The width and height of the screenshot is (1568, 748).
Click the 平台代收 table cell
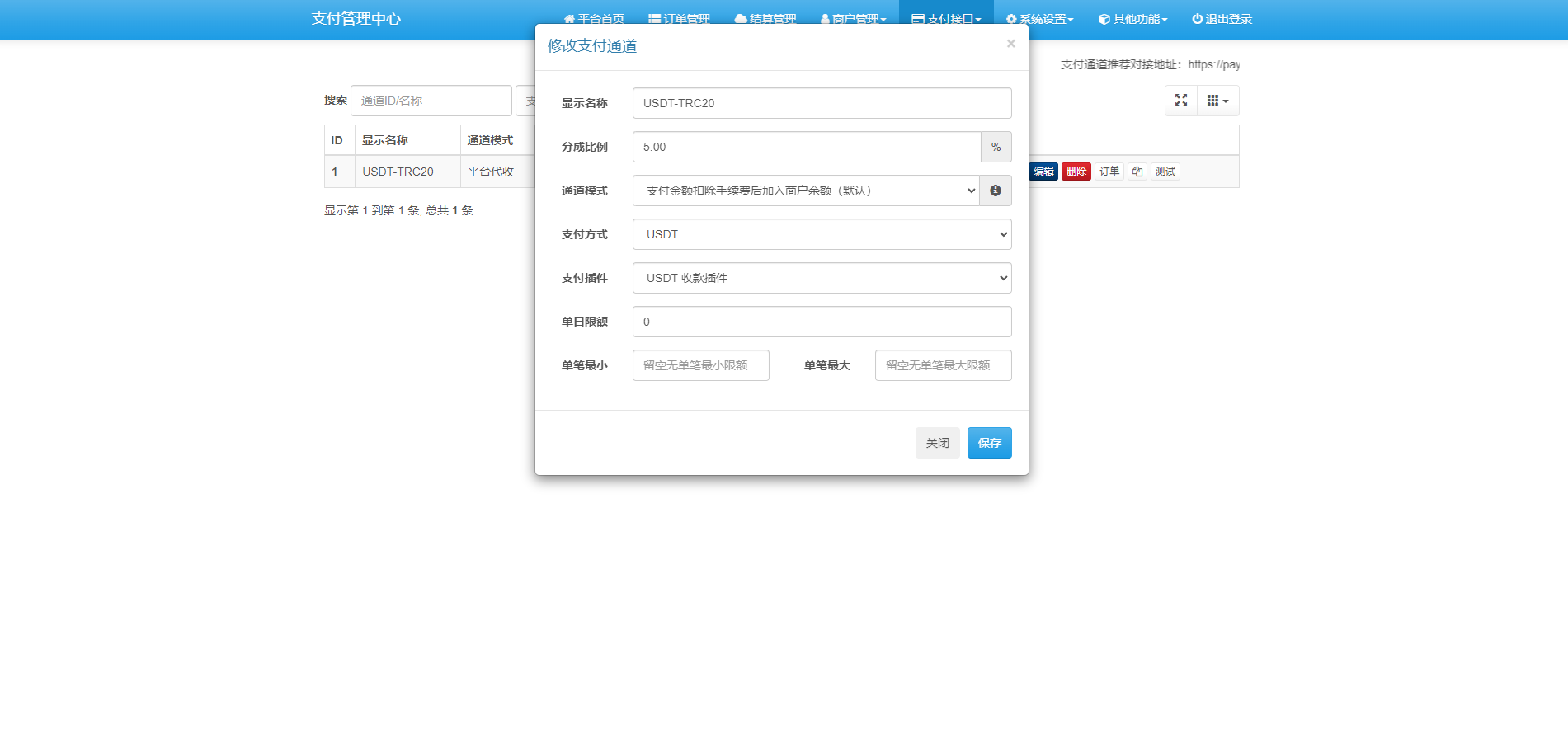(498, 172)
